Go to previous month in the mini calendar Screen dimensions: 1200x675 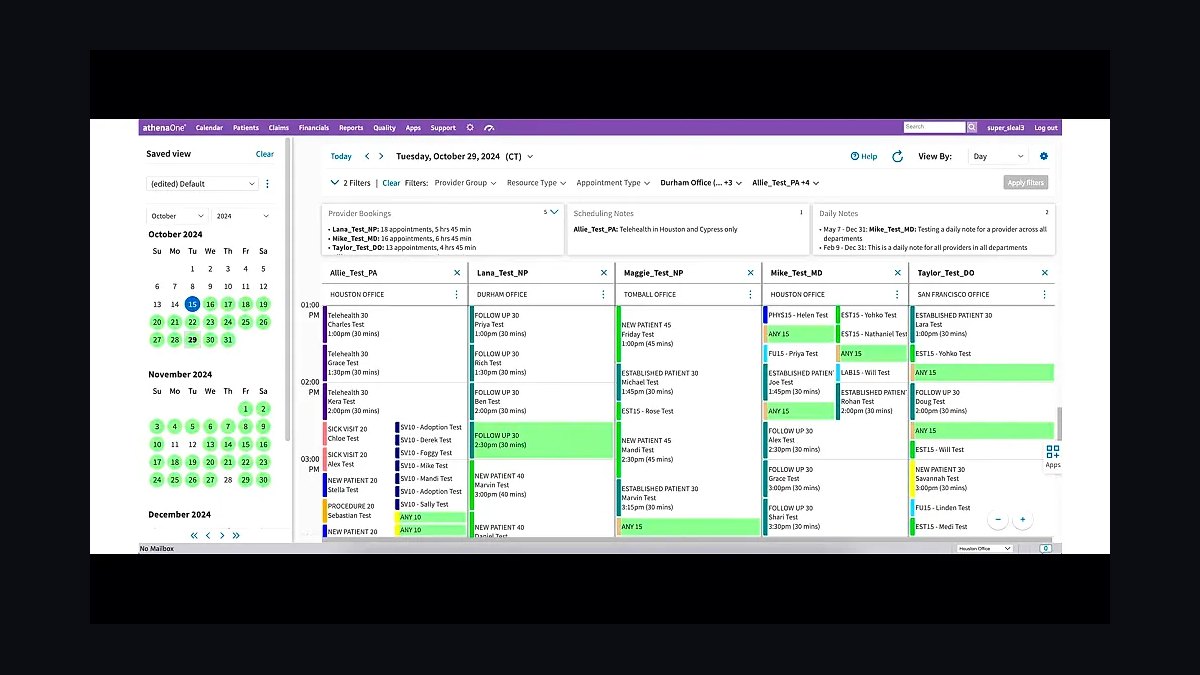tap(208, 536)
